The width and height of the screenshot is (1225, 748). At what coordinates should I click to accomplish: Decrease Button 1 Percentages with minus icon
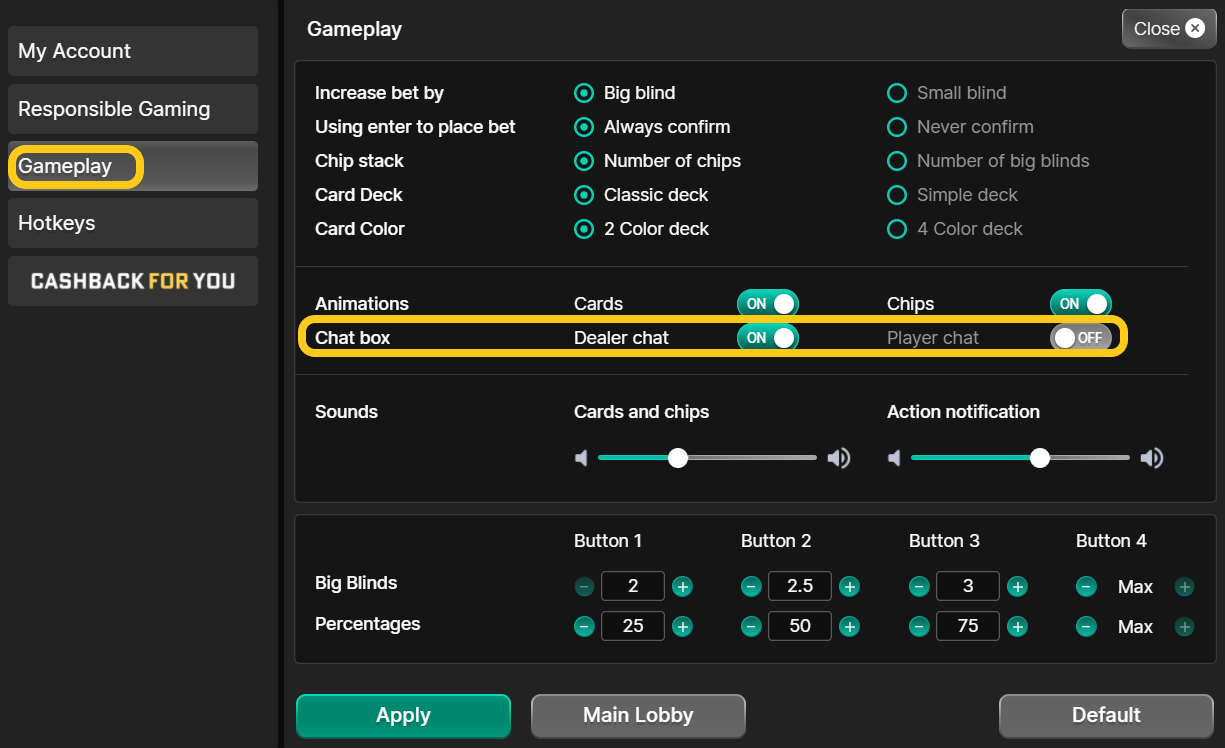584,627
